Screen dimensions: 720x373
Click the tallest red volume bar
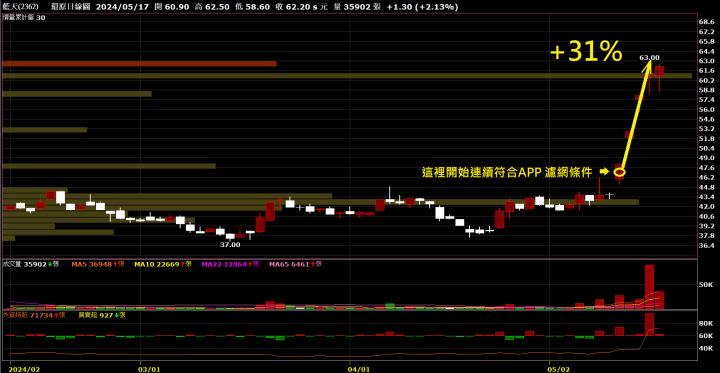tap(649, 287)
